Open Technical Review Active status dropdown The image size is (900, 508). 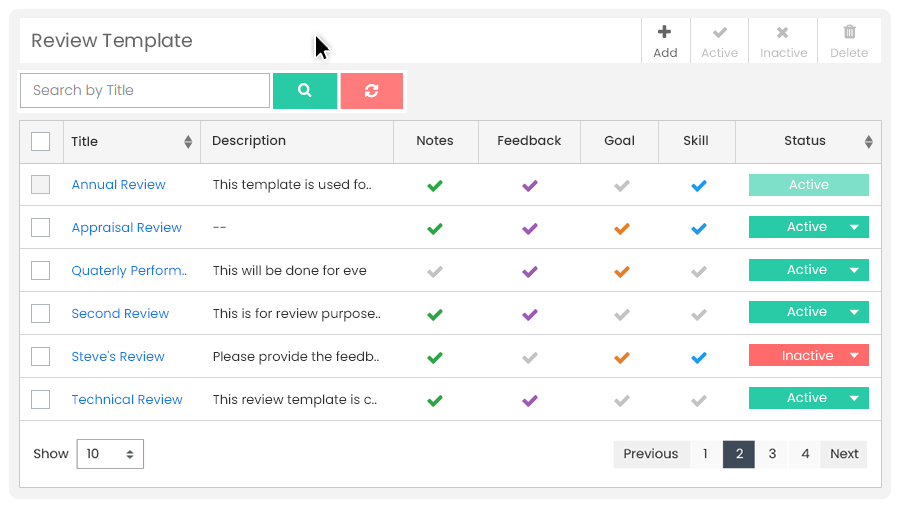click(x=808, y=398)
